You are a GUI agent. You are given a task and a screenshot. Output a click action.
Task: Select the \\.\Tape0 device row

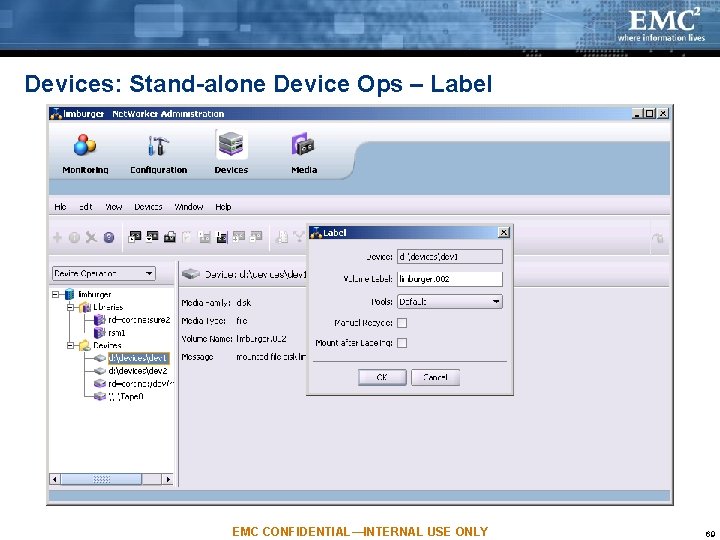click(126, 397)
